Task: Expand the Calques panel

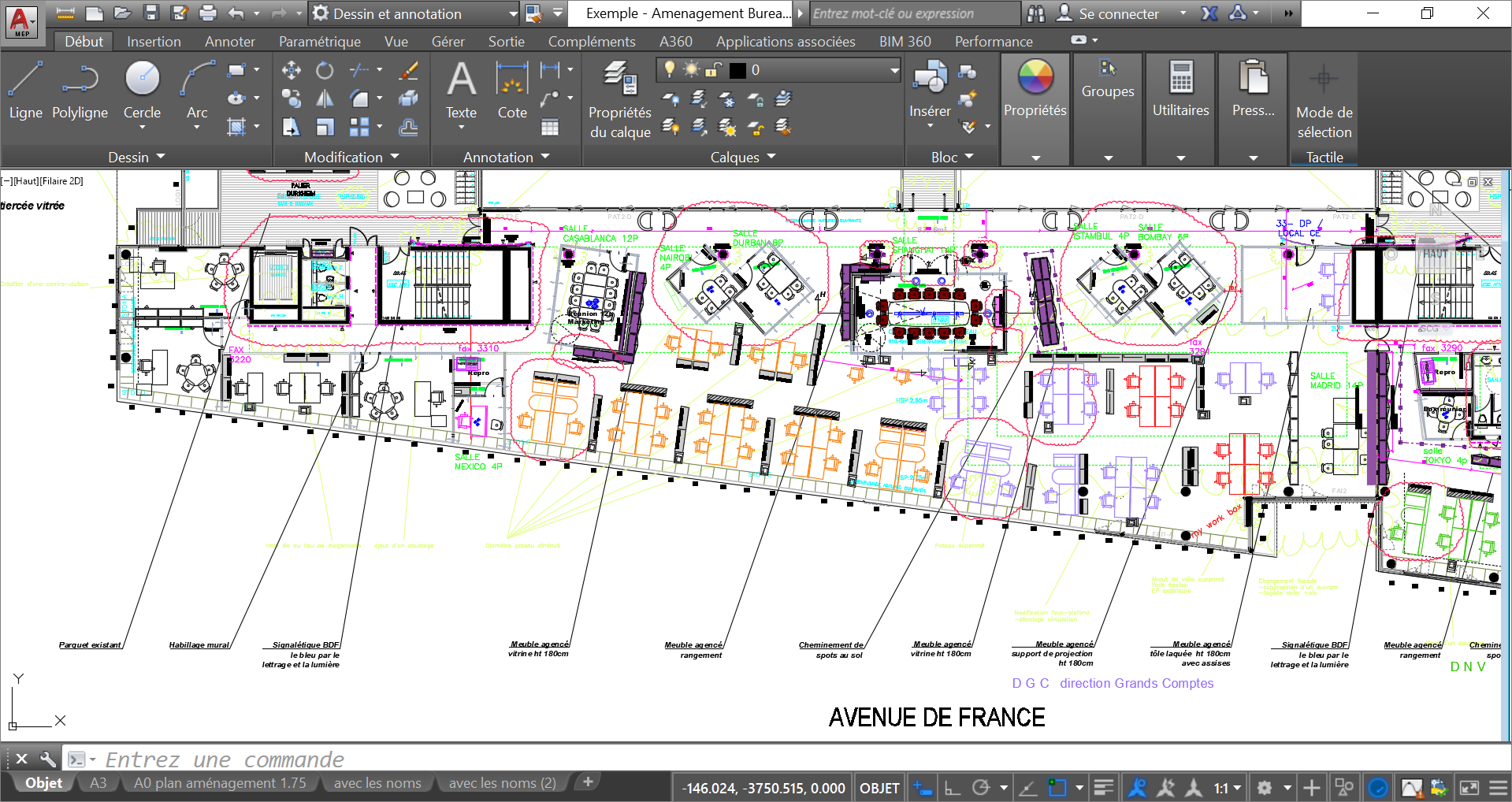Action: click(743, 157)
